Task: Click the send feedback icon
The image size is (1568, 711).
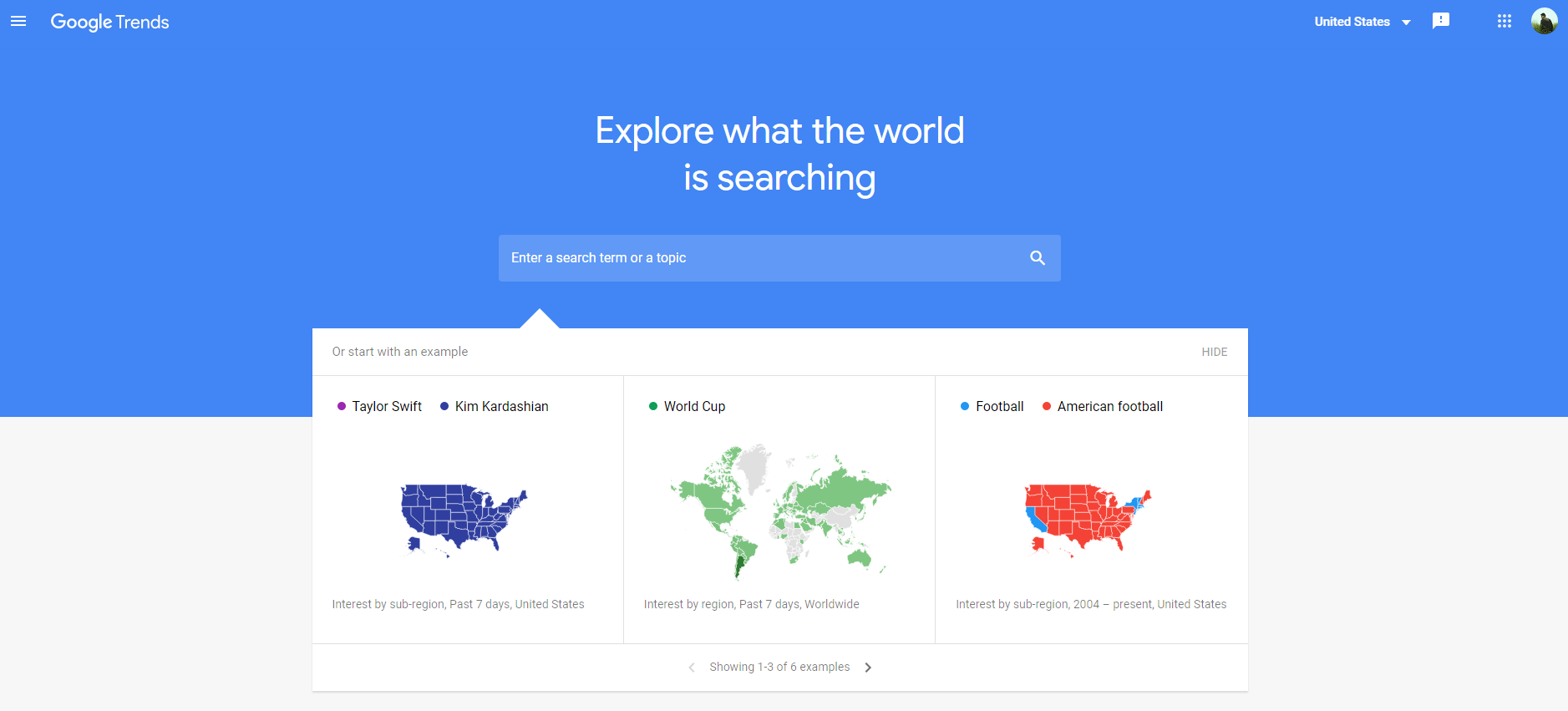Action: coord(1441,21)
